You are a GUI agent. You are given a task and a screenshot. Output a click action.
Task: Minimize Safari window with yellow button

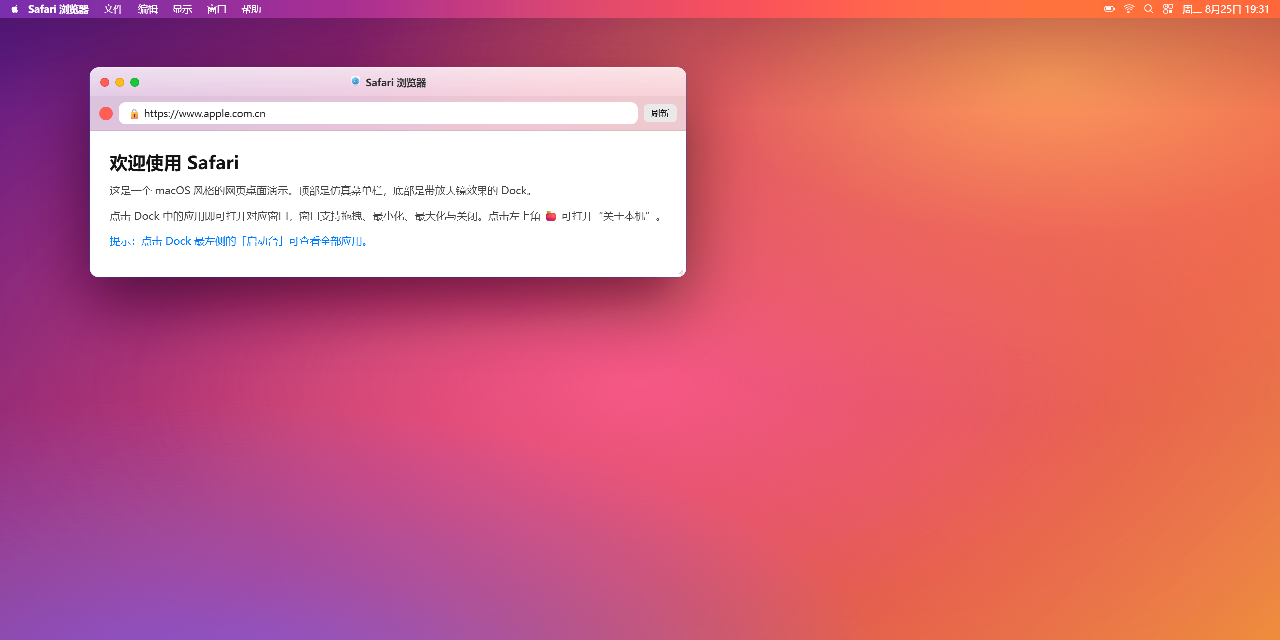click(120, 83)
